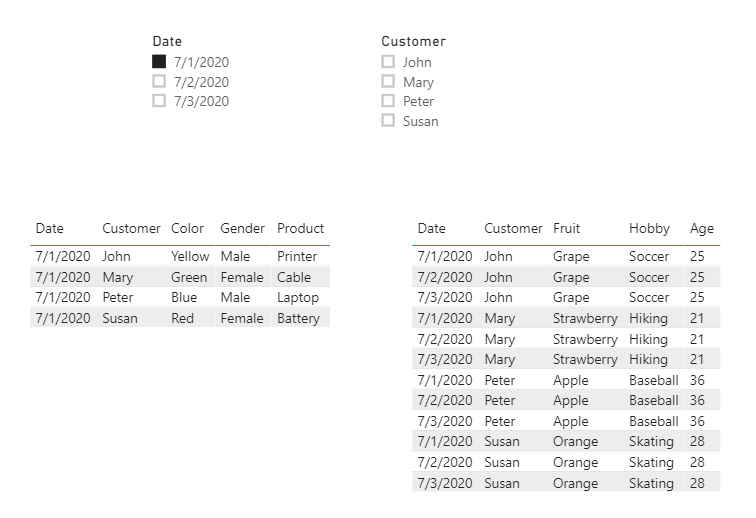Sort left table by Date header
The height and width of the screenshot is (518, 756).
(50, 228)
